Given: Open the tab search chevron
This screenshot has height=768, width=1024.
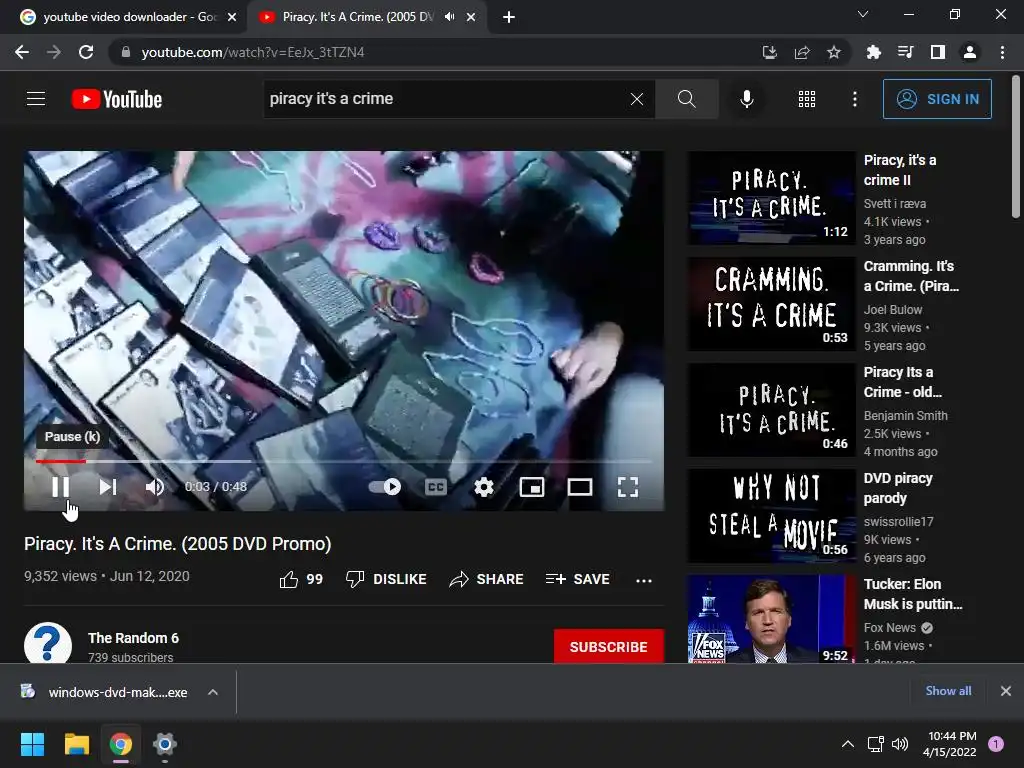Looking at the screenshot, I should tap(863, 14).
